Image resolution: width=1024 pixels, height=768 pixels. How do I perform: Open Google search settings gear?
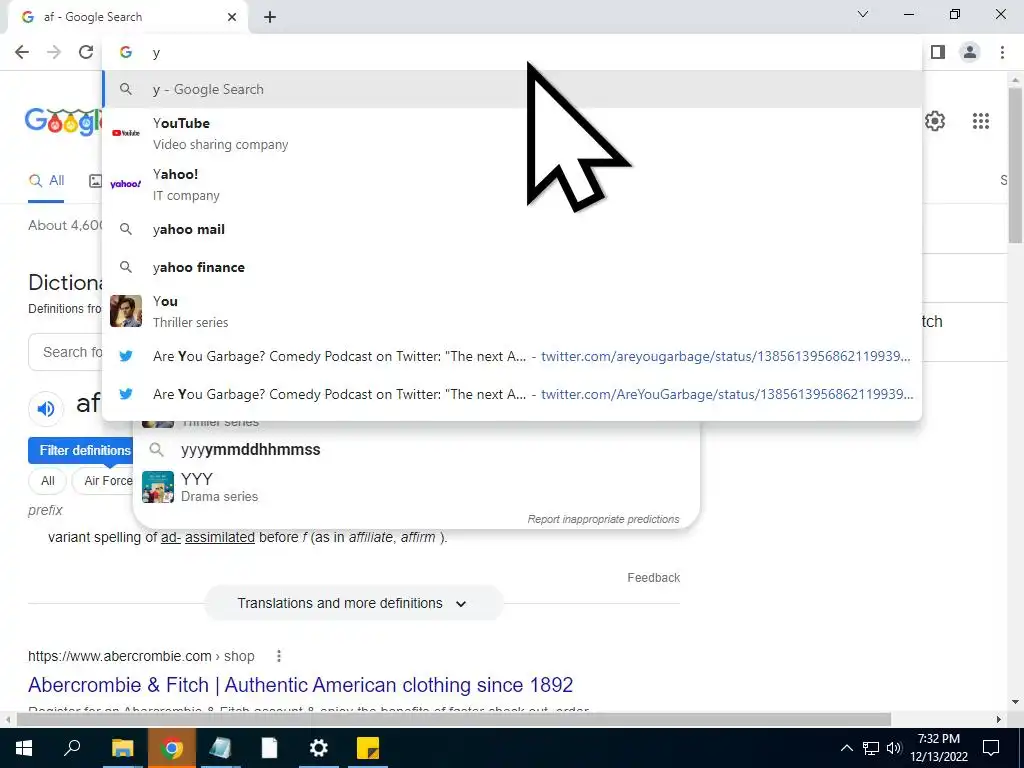pos(935,121)
